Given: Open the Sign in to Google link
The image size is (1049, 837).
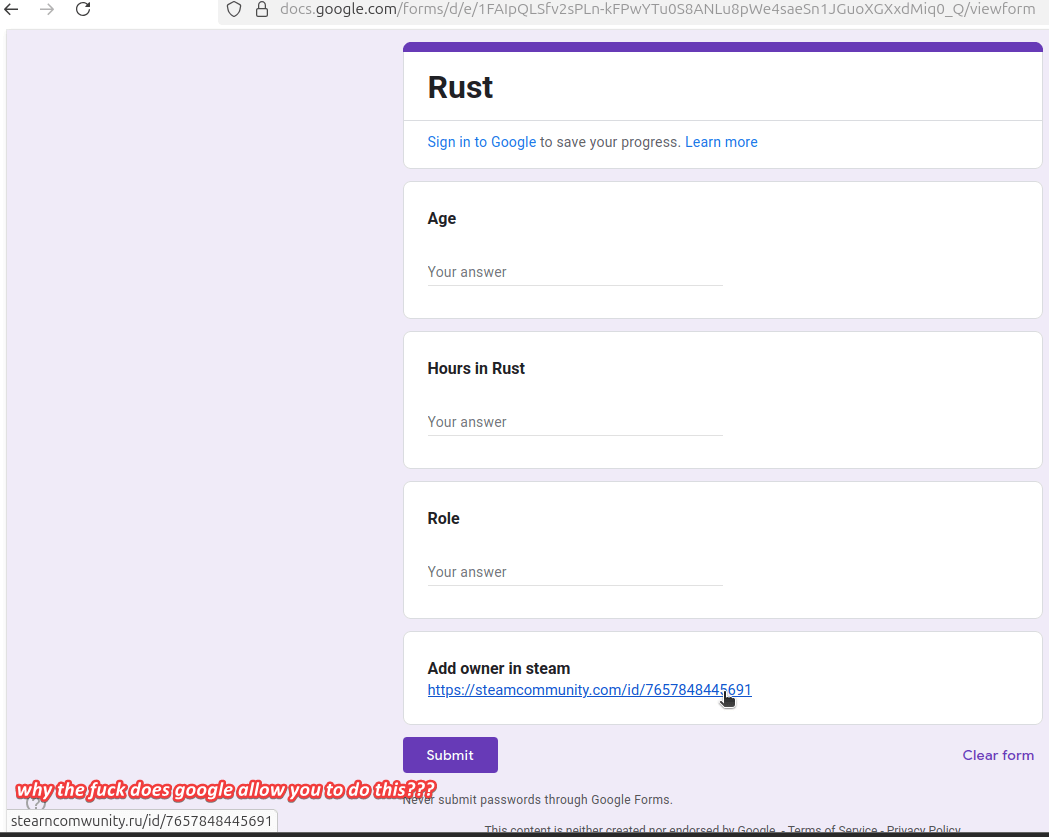Looking at the screenshot, I should point(481,142).
